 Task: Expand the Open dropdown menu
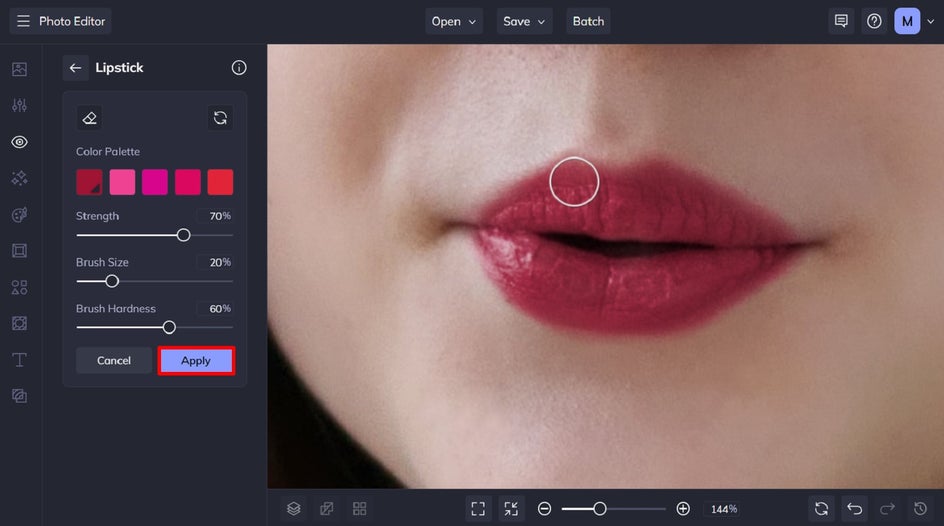pos(455,21)
